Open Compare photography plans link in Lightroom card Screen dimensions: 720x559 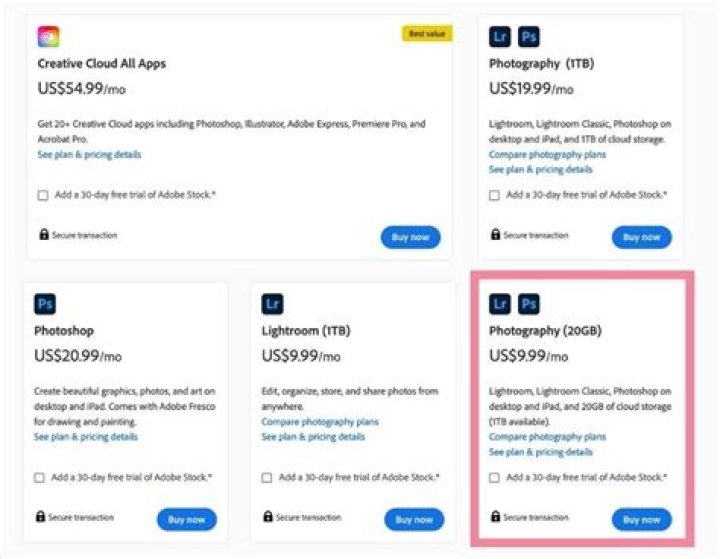coord(319,423)
